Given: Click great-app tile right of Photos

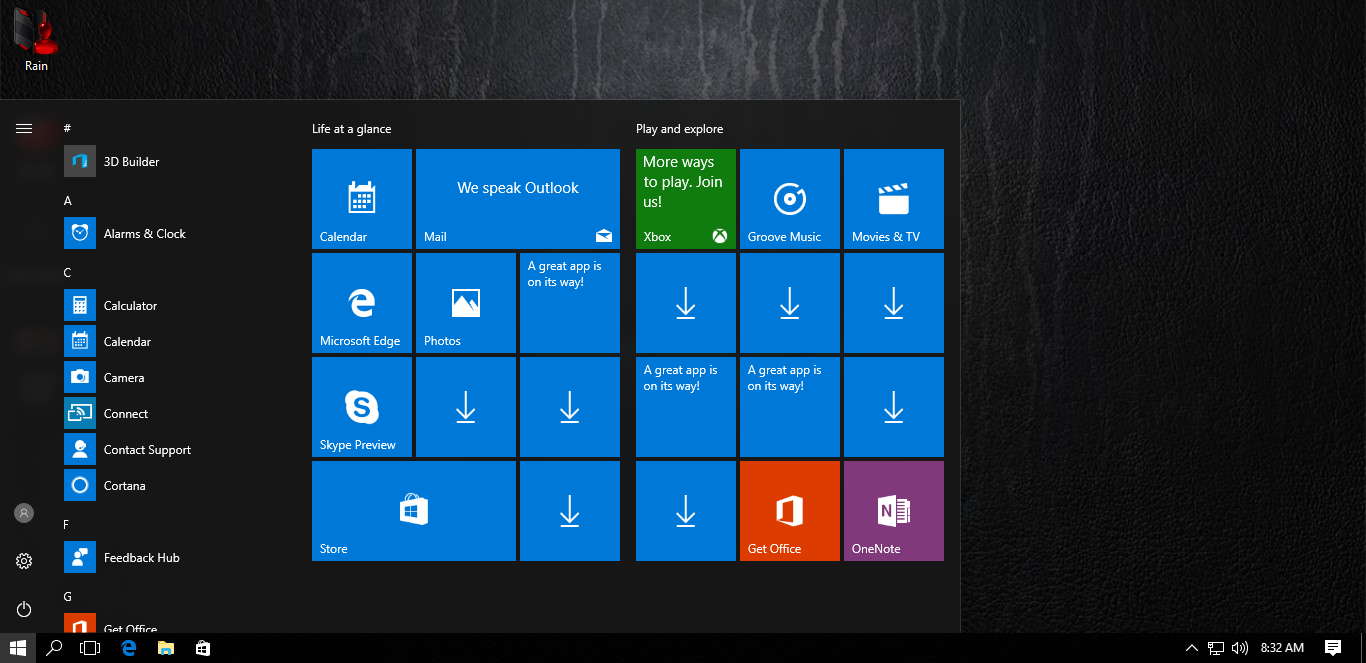Looking at the screenshot, I should [570, 303].
